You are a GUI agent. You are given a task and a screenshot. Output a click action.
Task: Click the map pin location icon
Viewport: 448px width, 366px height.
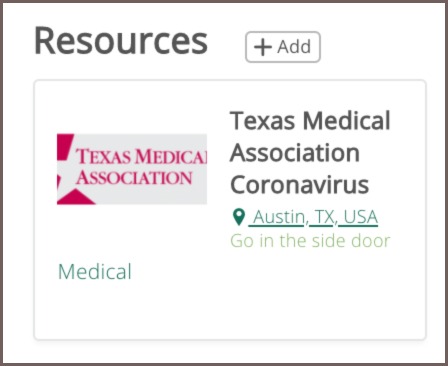pyautogui.click(x=238, y=217)
